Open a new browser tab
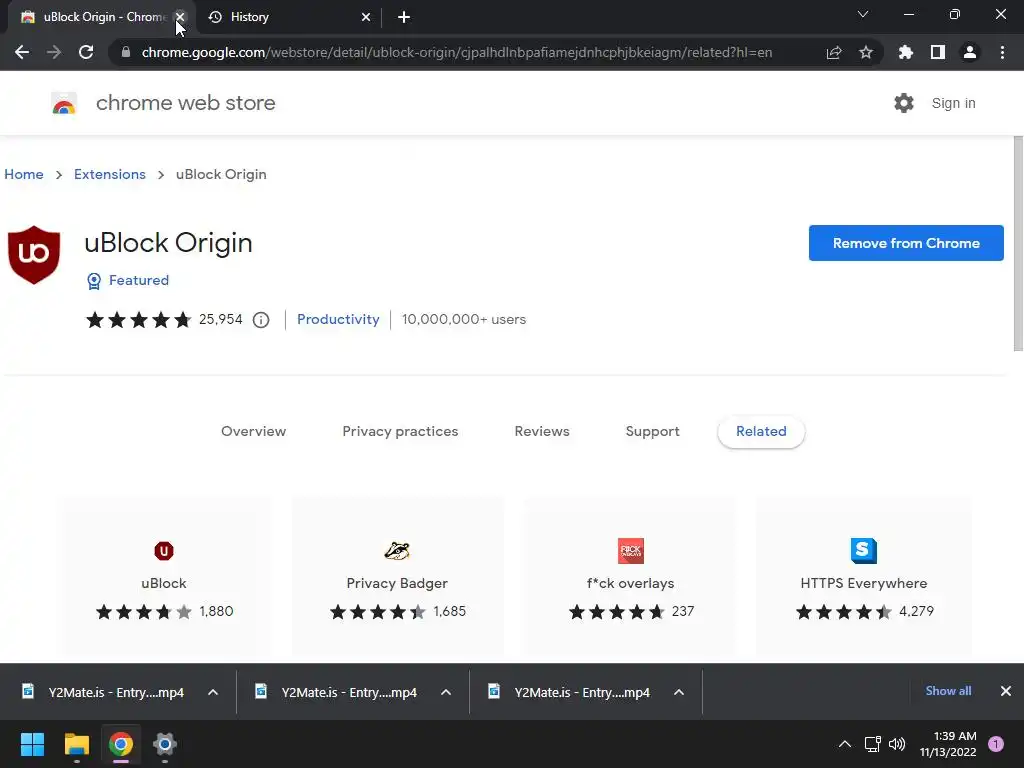This screenshot has height=768, width=1024. coord(404,17)
